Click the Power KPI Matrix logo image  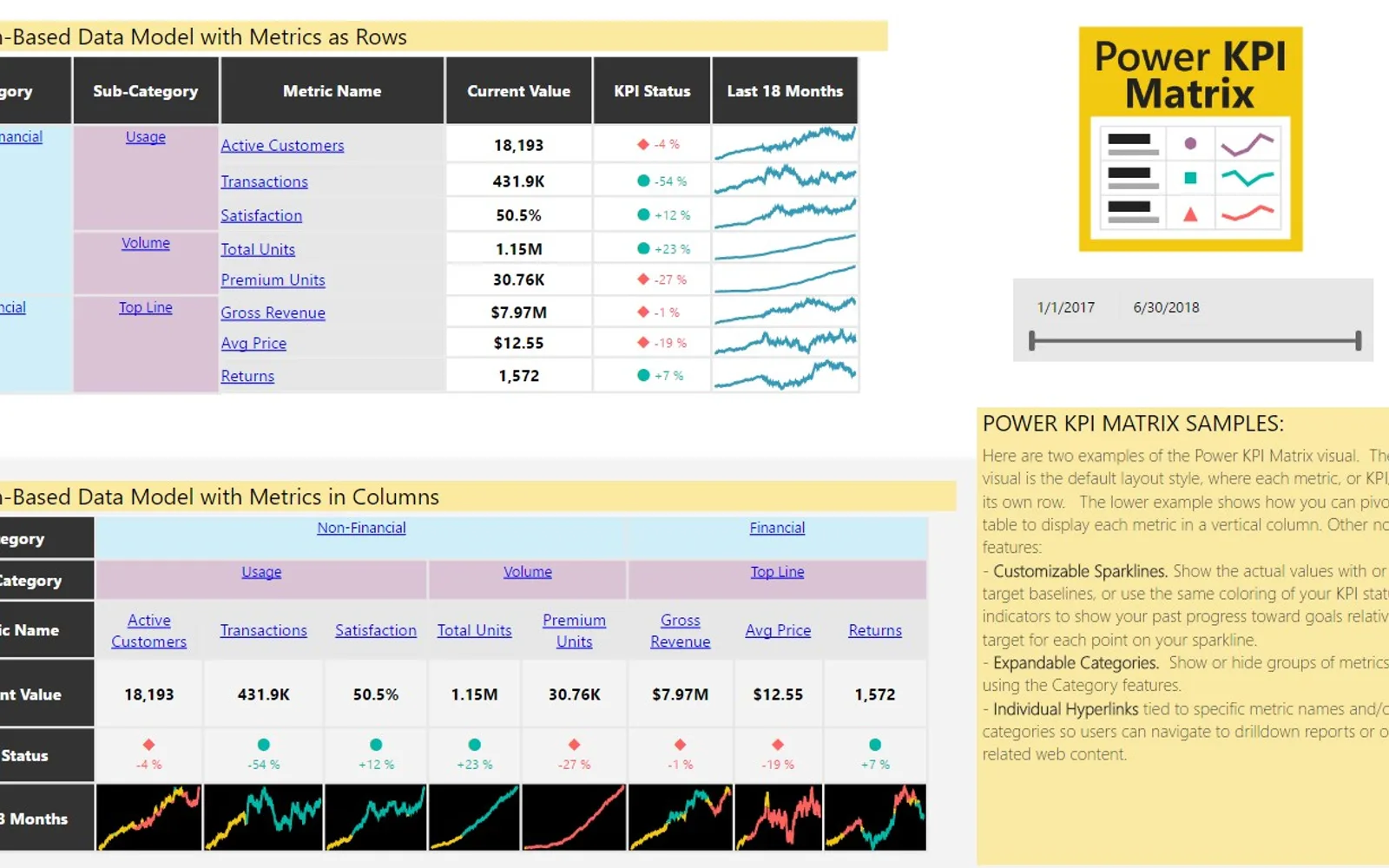(x=1190, y=139)
